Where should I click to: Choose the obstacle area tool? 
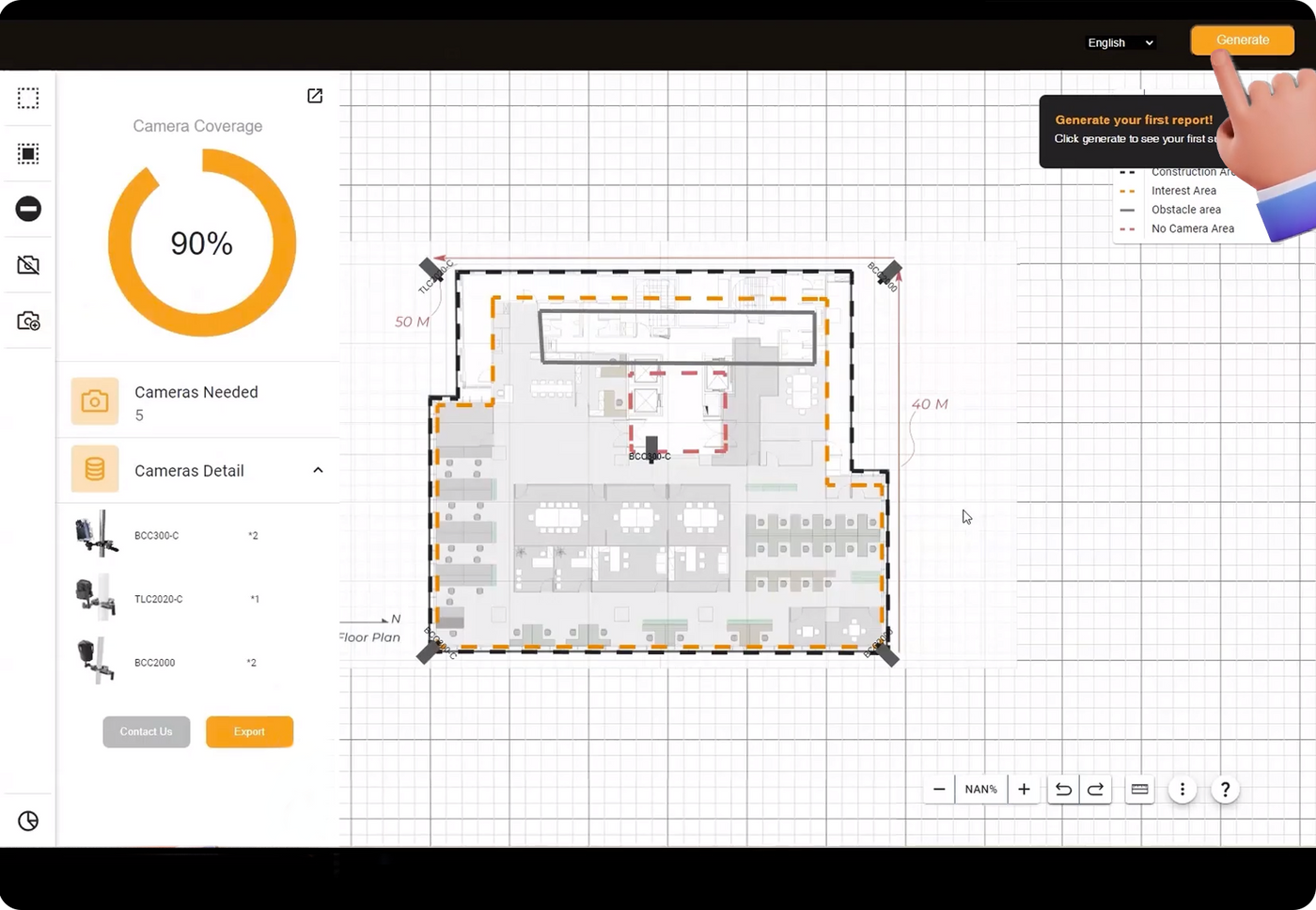28,209
